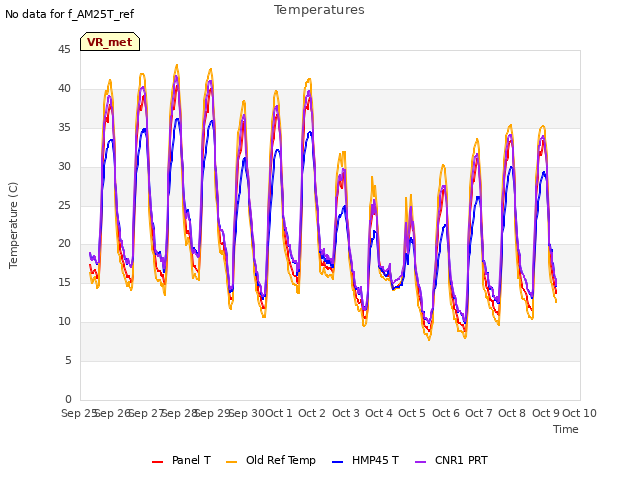Click the Oct 7 x-axis label

pos(479,413)
